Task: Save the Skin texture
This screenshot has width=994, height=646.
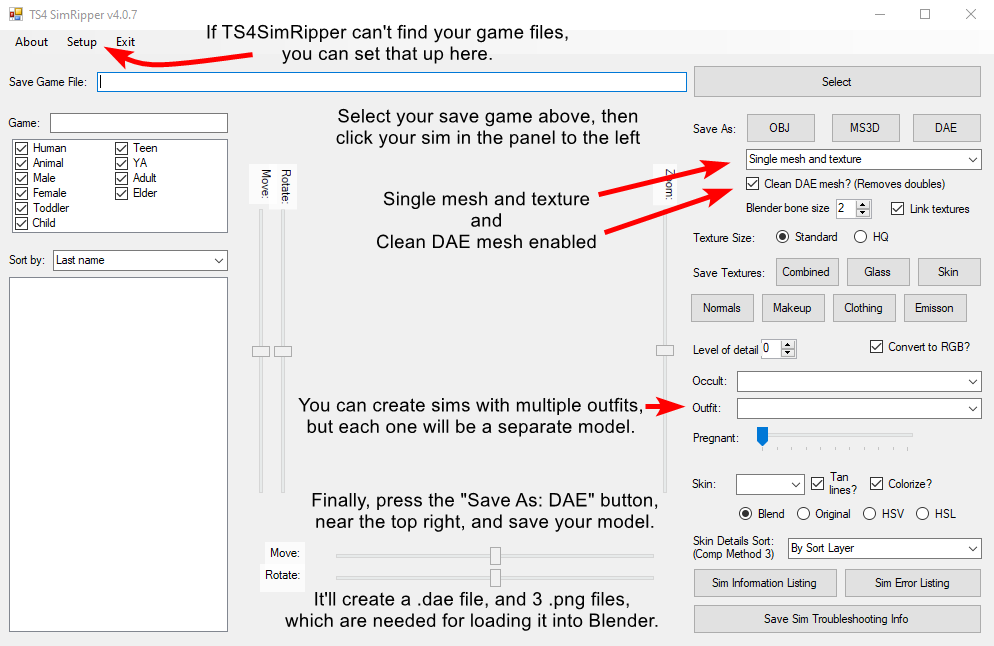Action: tap(949, 272)
